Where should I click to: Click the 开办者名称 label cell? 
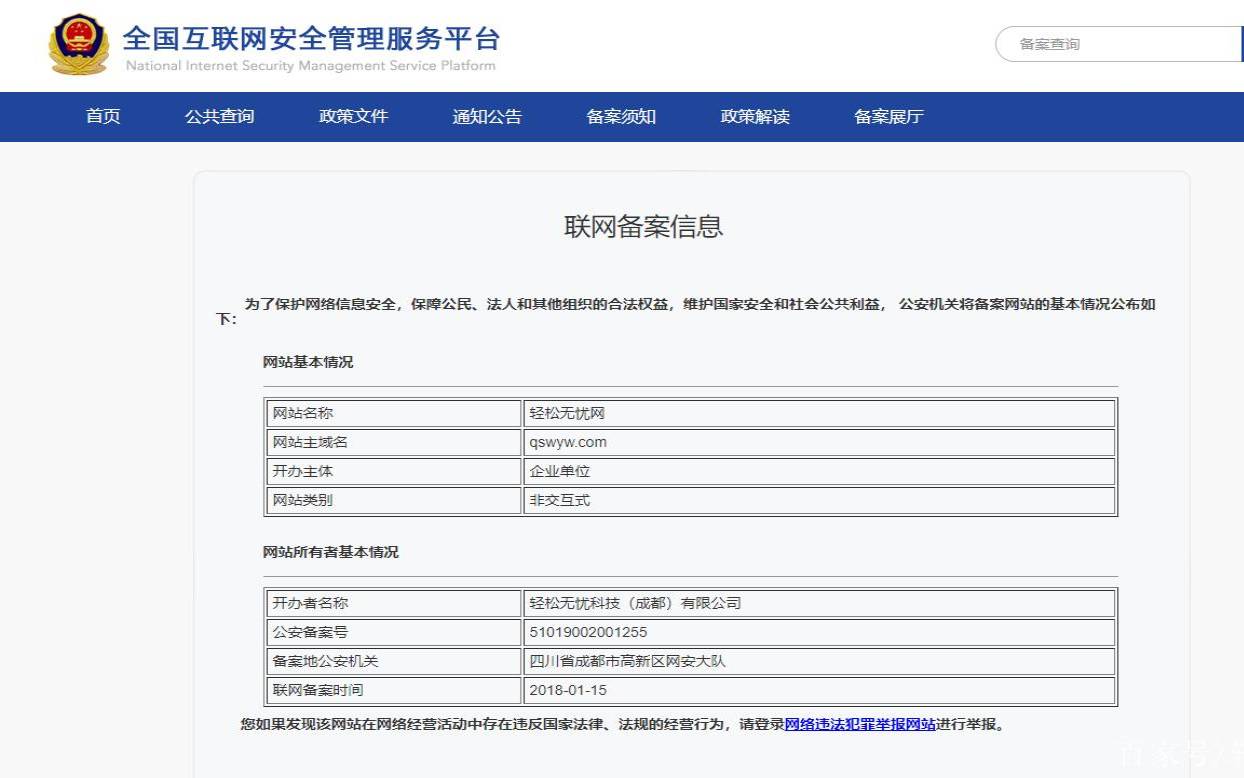393,603
